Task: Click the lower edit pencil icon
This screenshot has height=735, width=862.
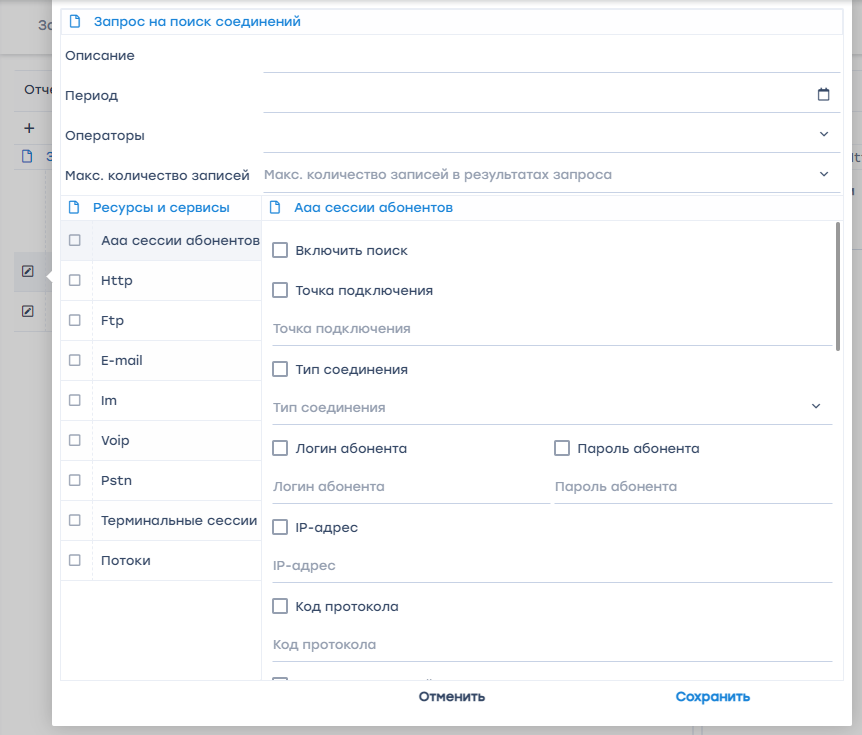Action: pos(28,311)
